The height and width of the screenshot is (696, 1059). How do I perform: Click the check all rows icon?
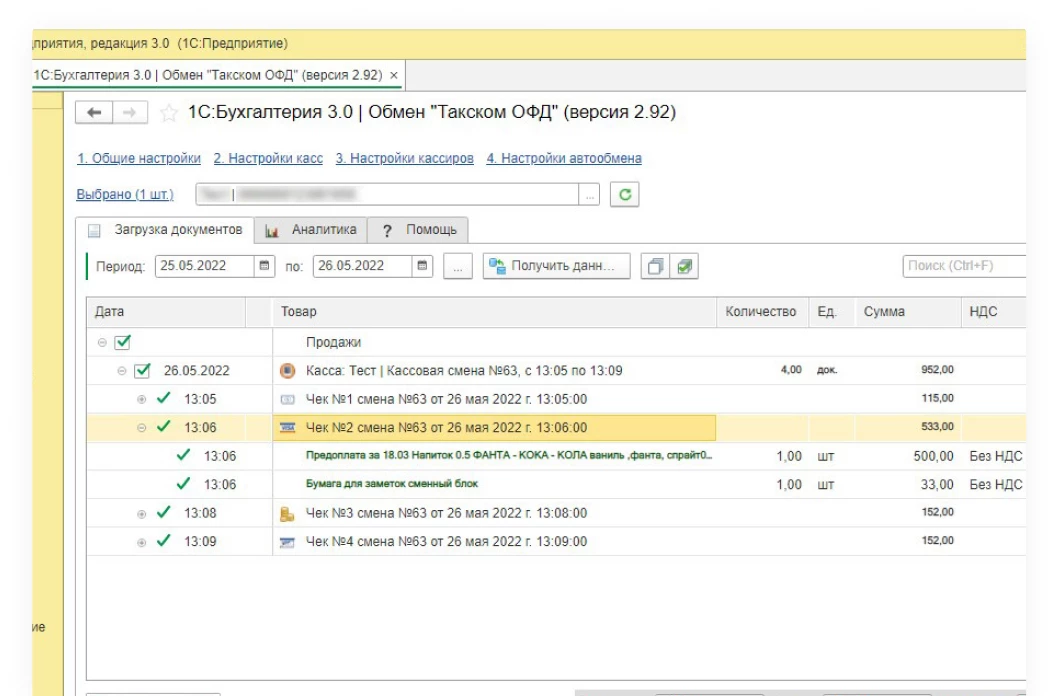[x=685, y=266]
